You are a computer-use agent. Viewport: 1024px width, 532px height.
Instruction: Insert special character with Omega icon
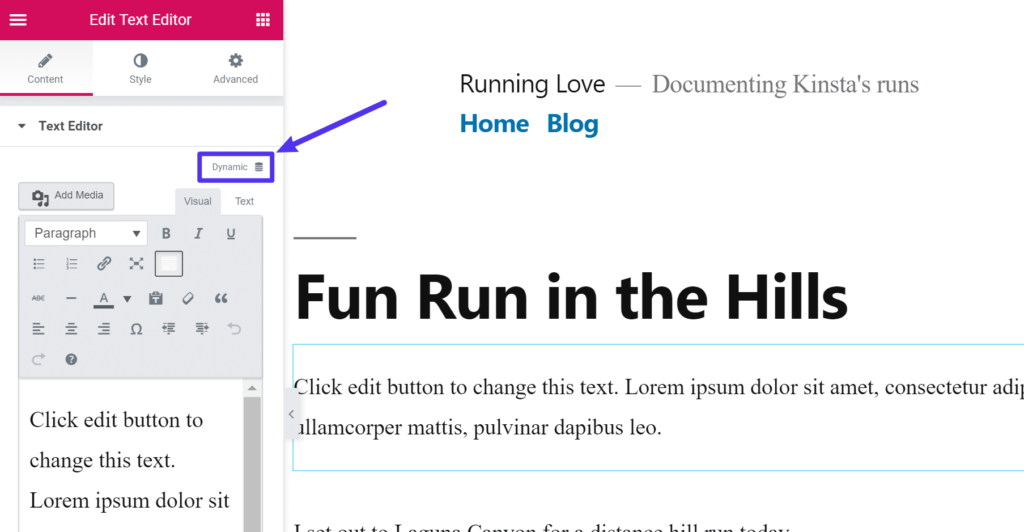coord(136,329)
